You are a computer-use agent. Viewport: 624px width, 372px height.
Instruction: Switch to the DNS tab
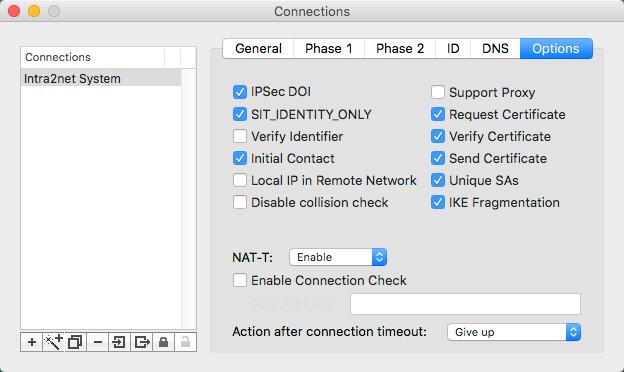click(x=495, y=49)
